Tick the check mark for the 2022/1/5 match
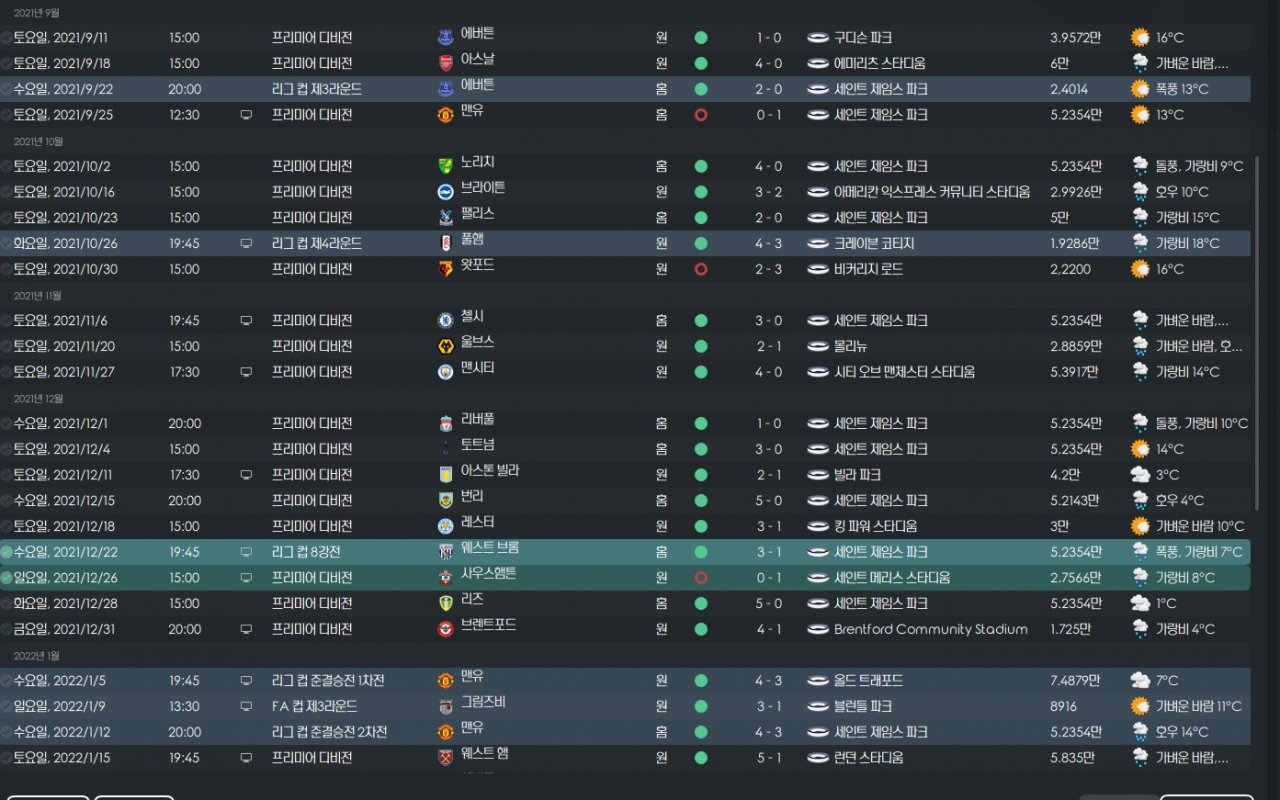The width and height of the screenshot is (1280, 800). pyautogui.click(x=6, y=680)
